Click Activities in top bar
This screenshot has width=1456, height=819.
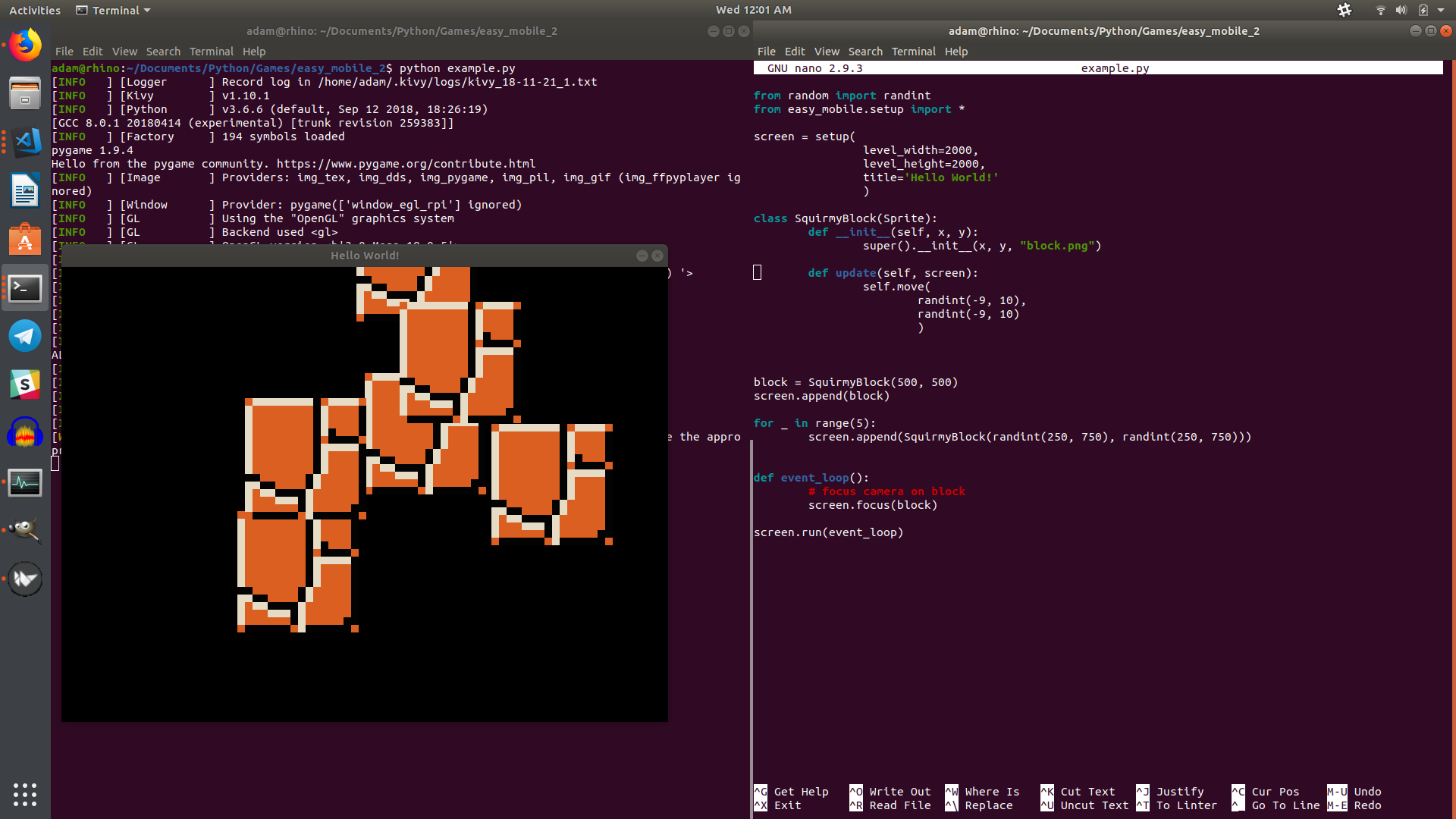[x=34, y=10]
